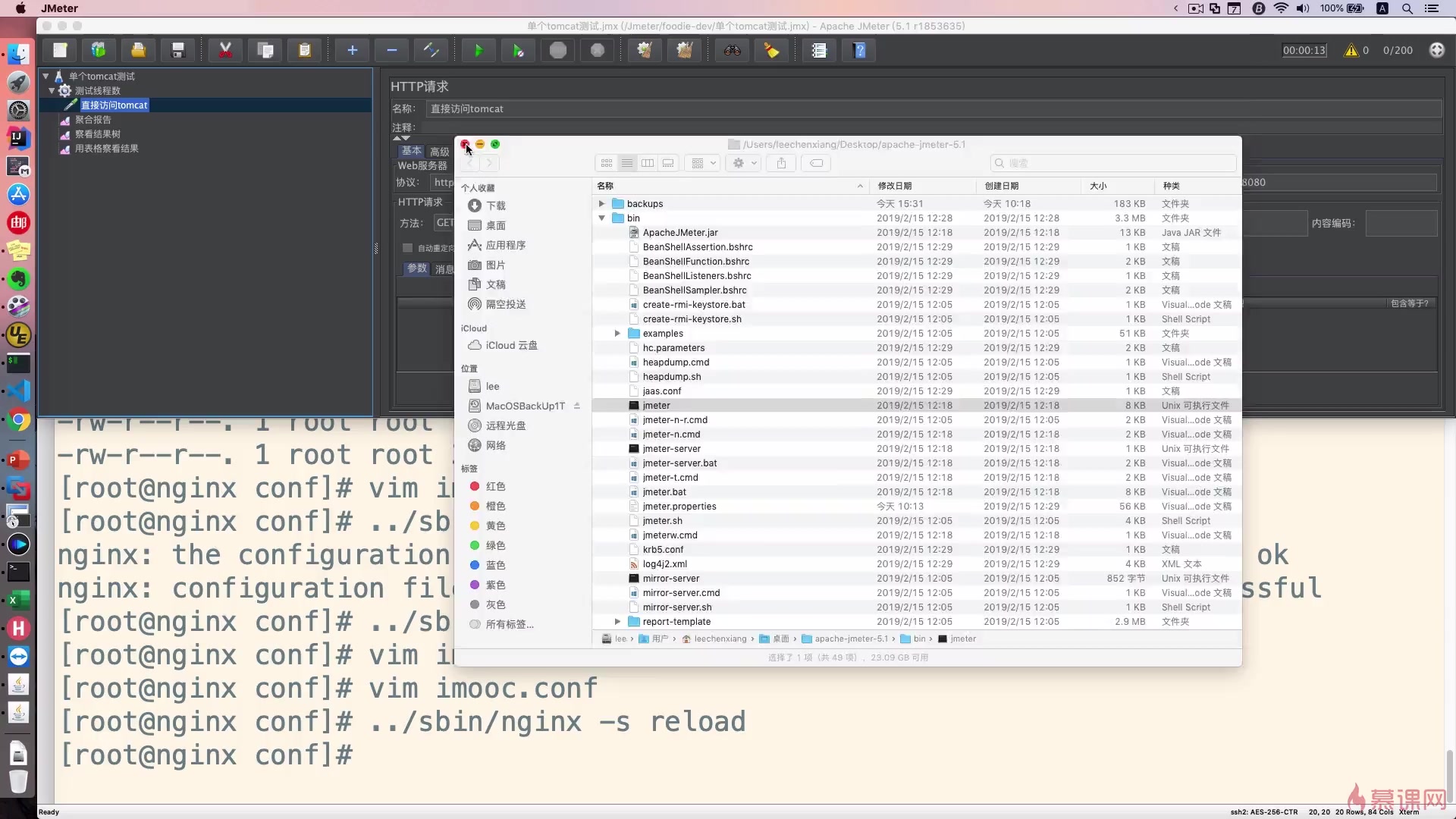Screen dimensions: 1456x819
Task: Collapse the bin folder
Action: pos(601,218)
